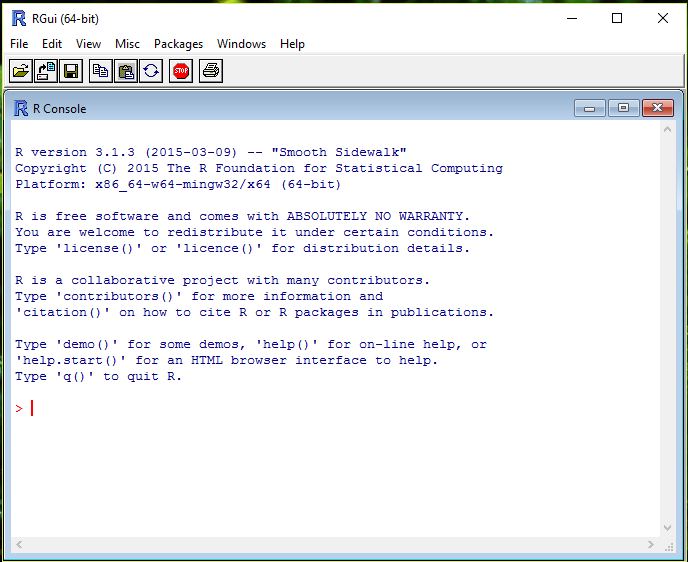Maximize the R Console child window
The image size is (688, 562).
pyautogui.click(x=623, y=108)
